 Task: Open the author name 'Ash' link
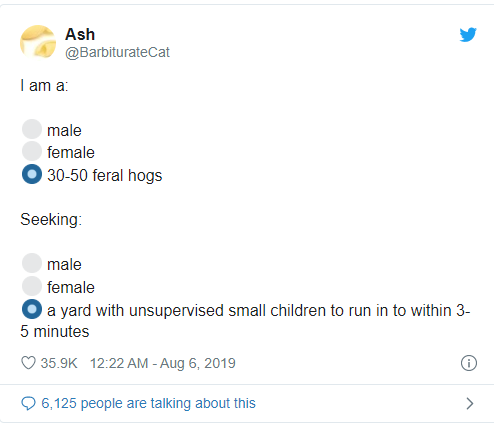coord(80,34)
